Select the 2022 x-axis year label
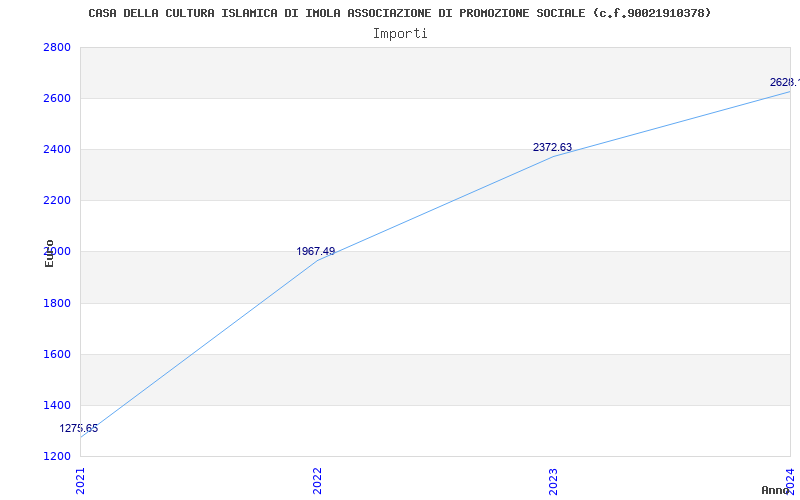 pyautogui.click(x=317, y=481)
